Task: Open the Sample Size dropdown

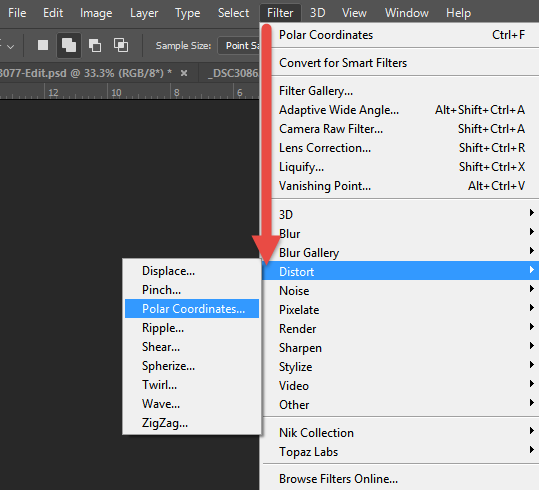Action: 239,46
